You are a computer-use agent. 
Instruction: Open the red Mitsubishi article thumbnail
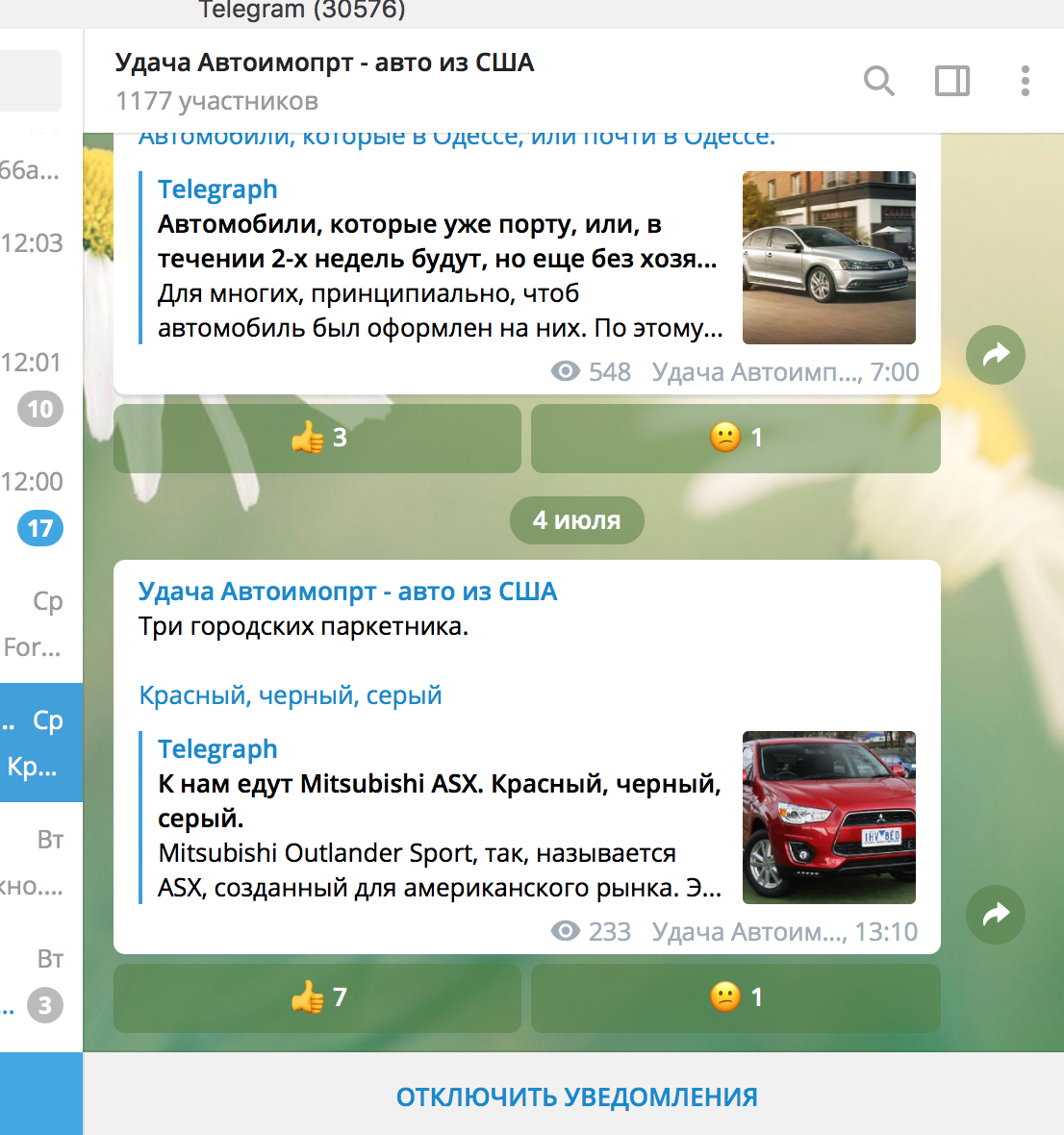coord(828,818)
